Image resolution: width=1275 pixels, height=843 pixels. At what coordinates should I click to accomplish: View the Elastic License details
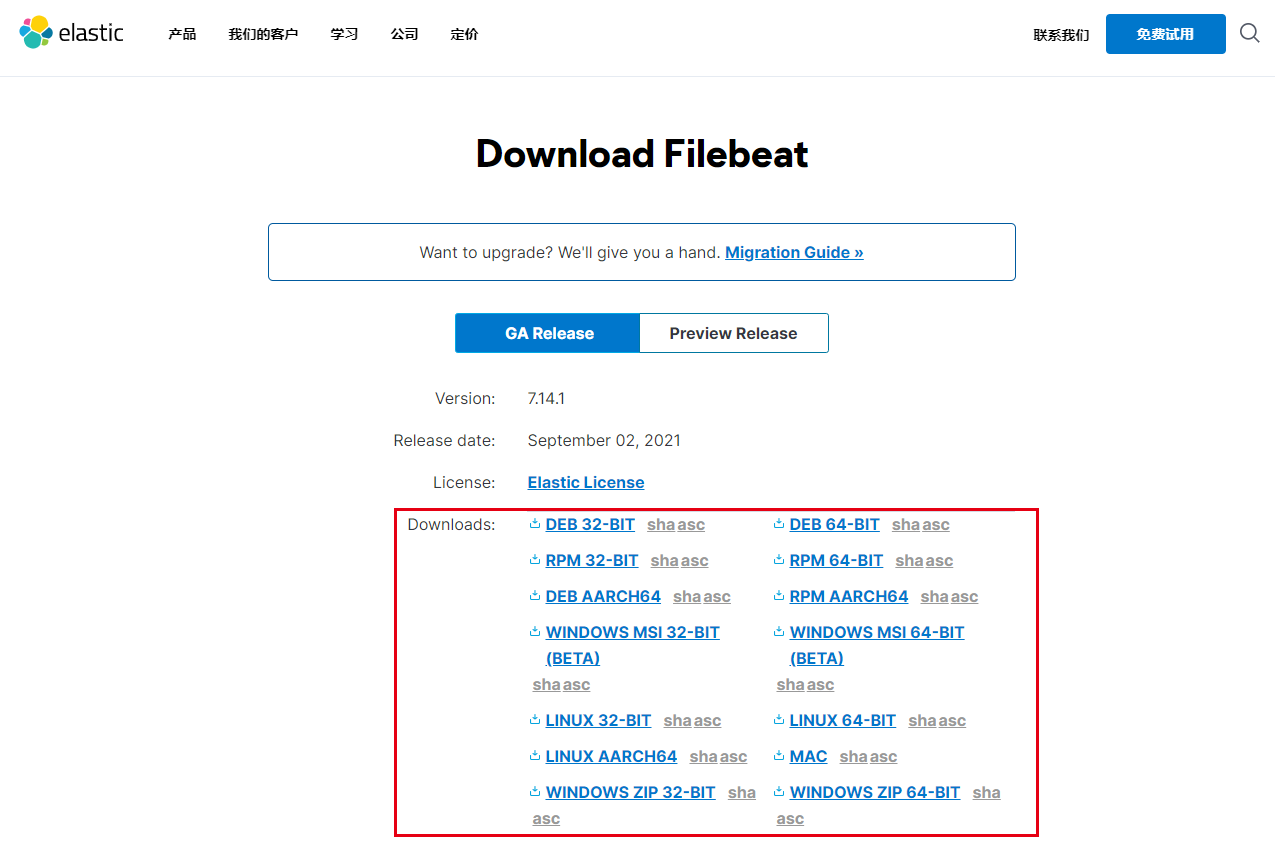pyautogui.click(x=586, y=482)
